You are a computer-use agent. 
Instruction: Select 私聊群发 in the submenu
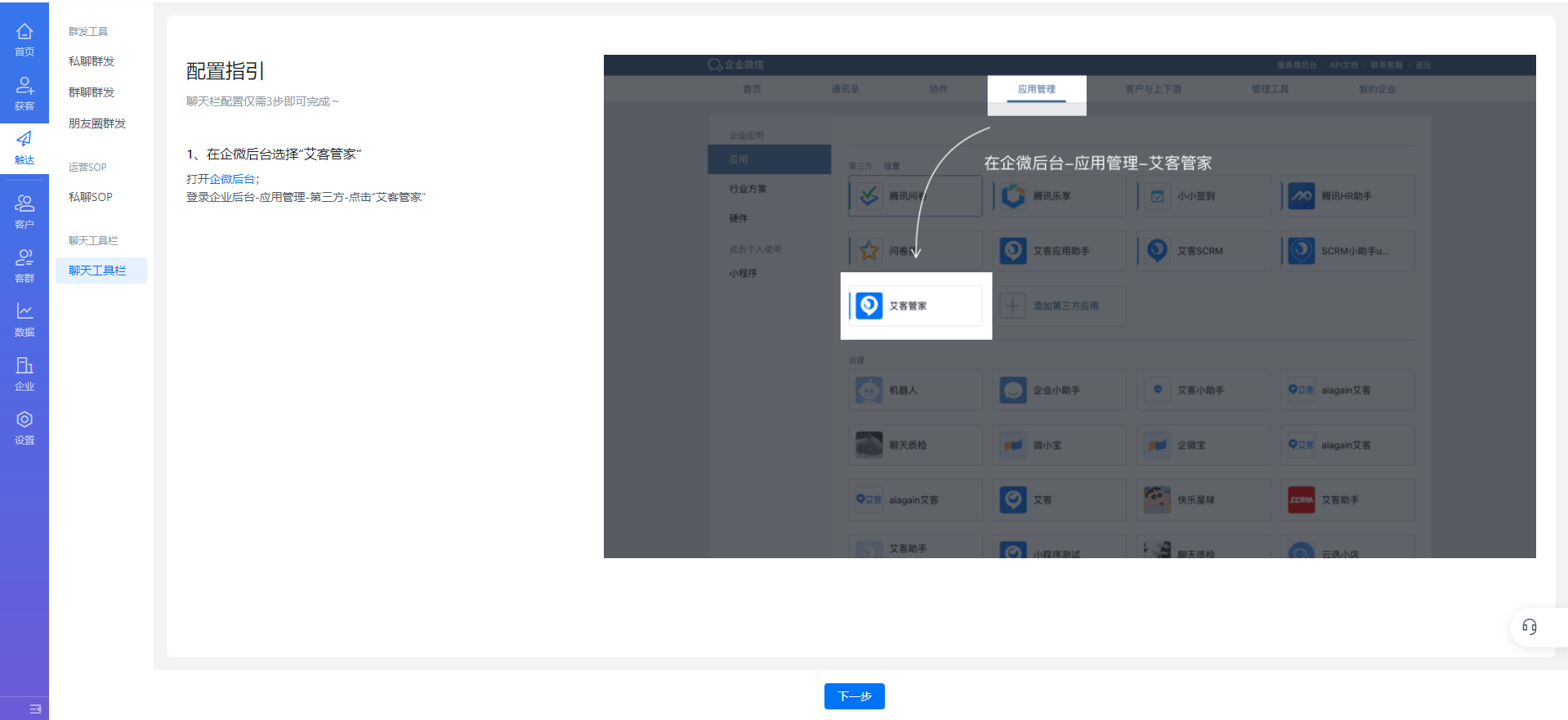[92, 61]
